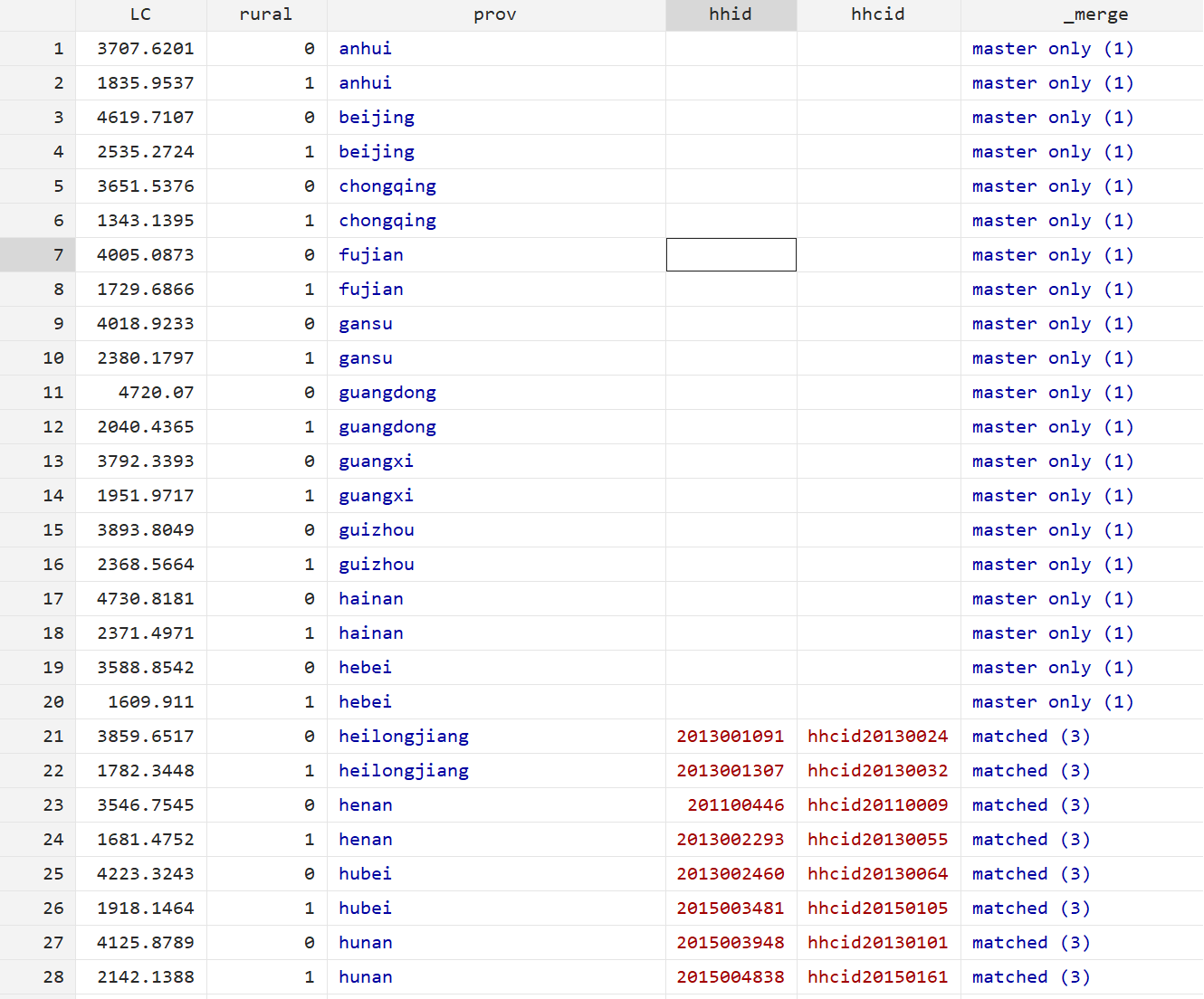Click LC value 3893.8049
The width and height of the screenshot is (1204, 999).
146,530
